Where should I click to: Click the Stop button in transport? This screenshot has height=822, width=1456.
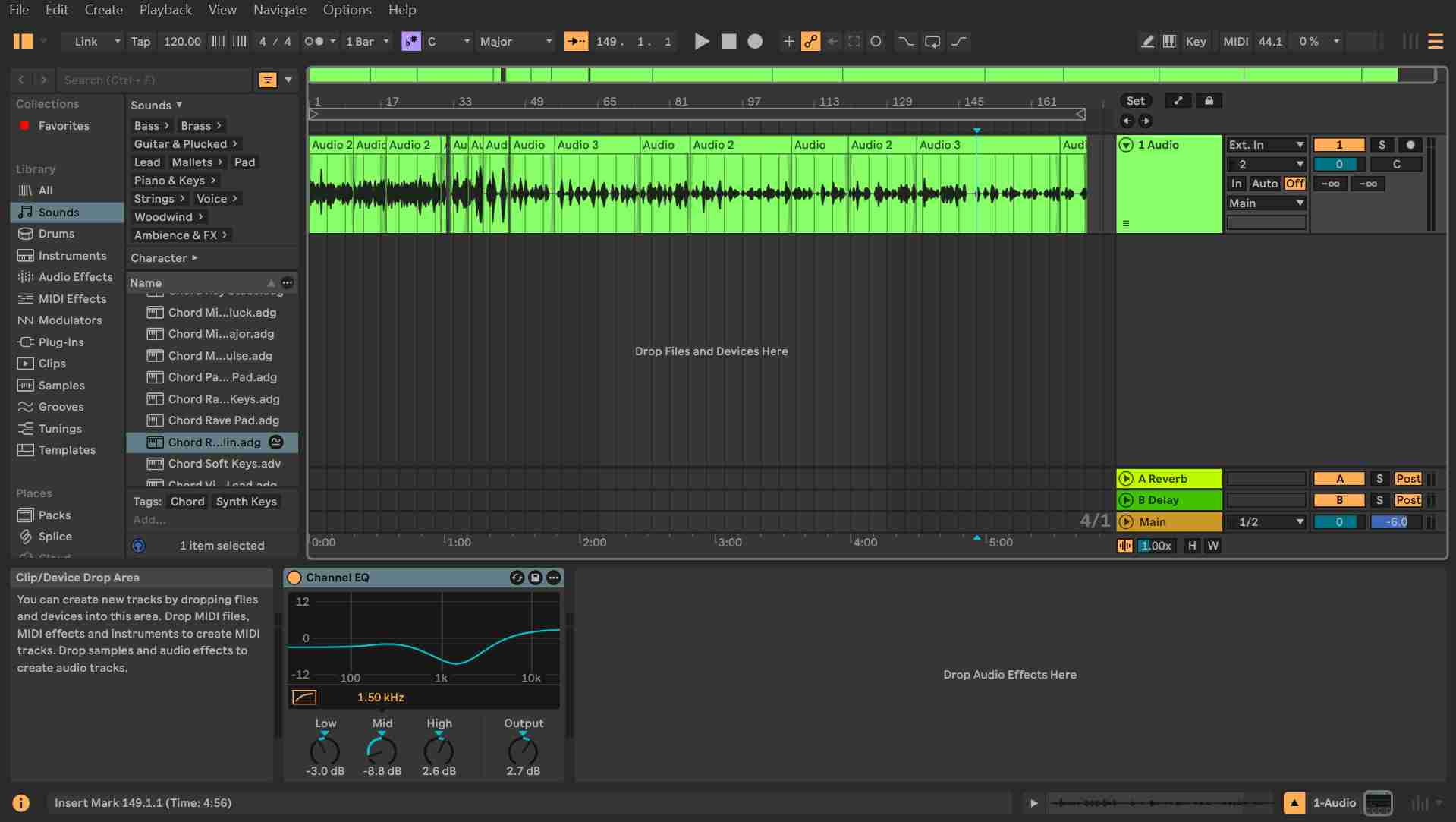tap(728, 41)
